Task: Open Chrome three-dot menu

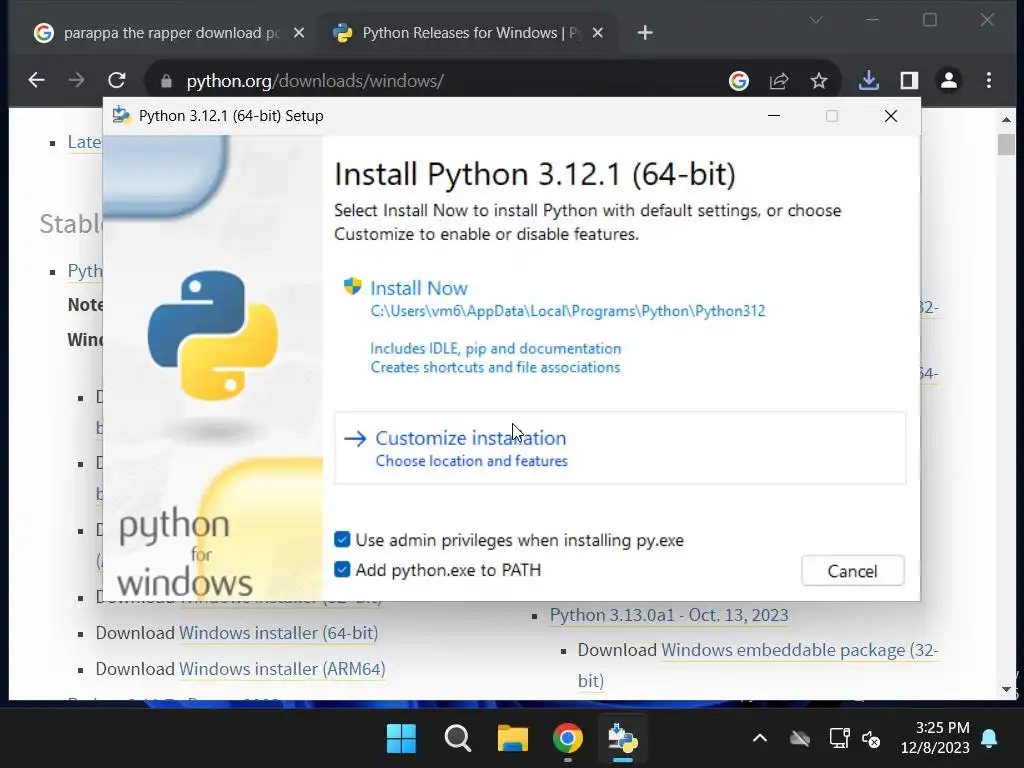Action: click(x=989, y=81)
